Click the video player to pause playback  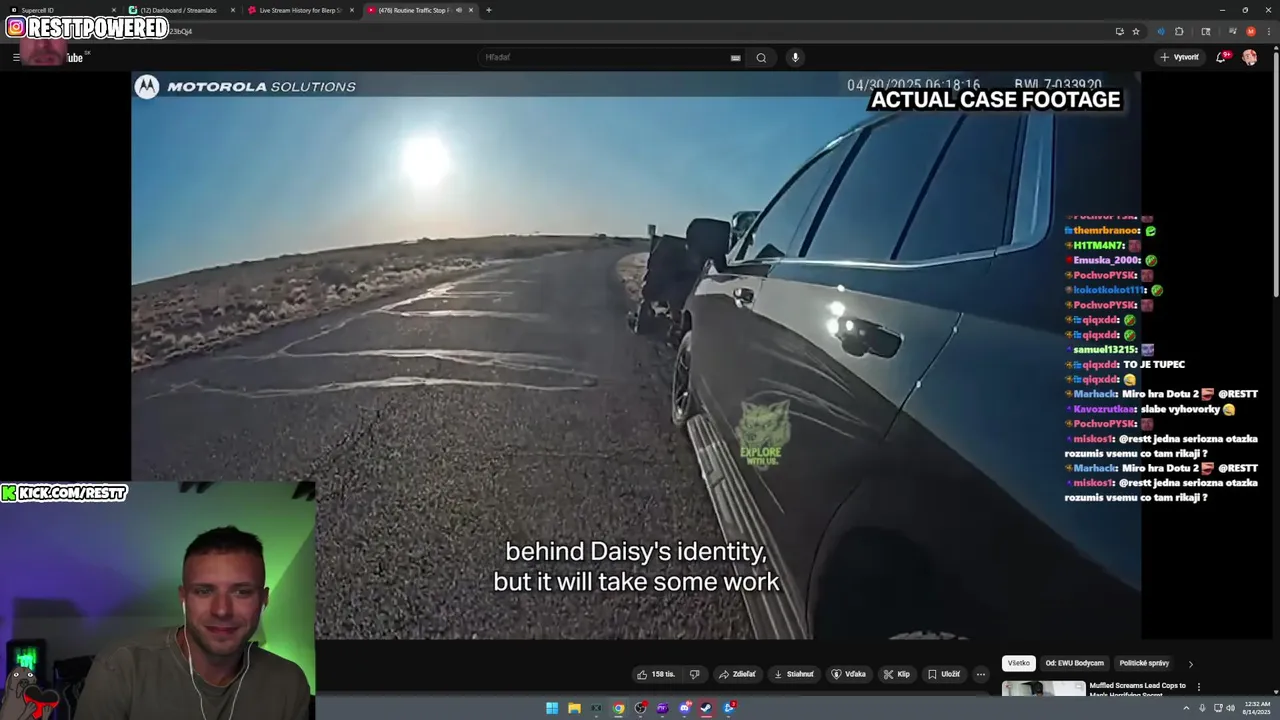(x=636, y=355)
